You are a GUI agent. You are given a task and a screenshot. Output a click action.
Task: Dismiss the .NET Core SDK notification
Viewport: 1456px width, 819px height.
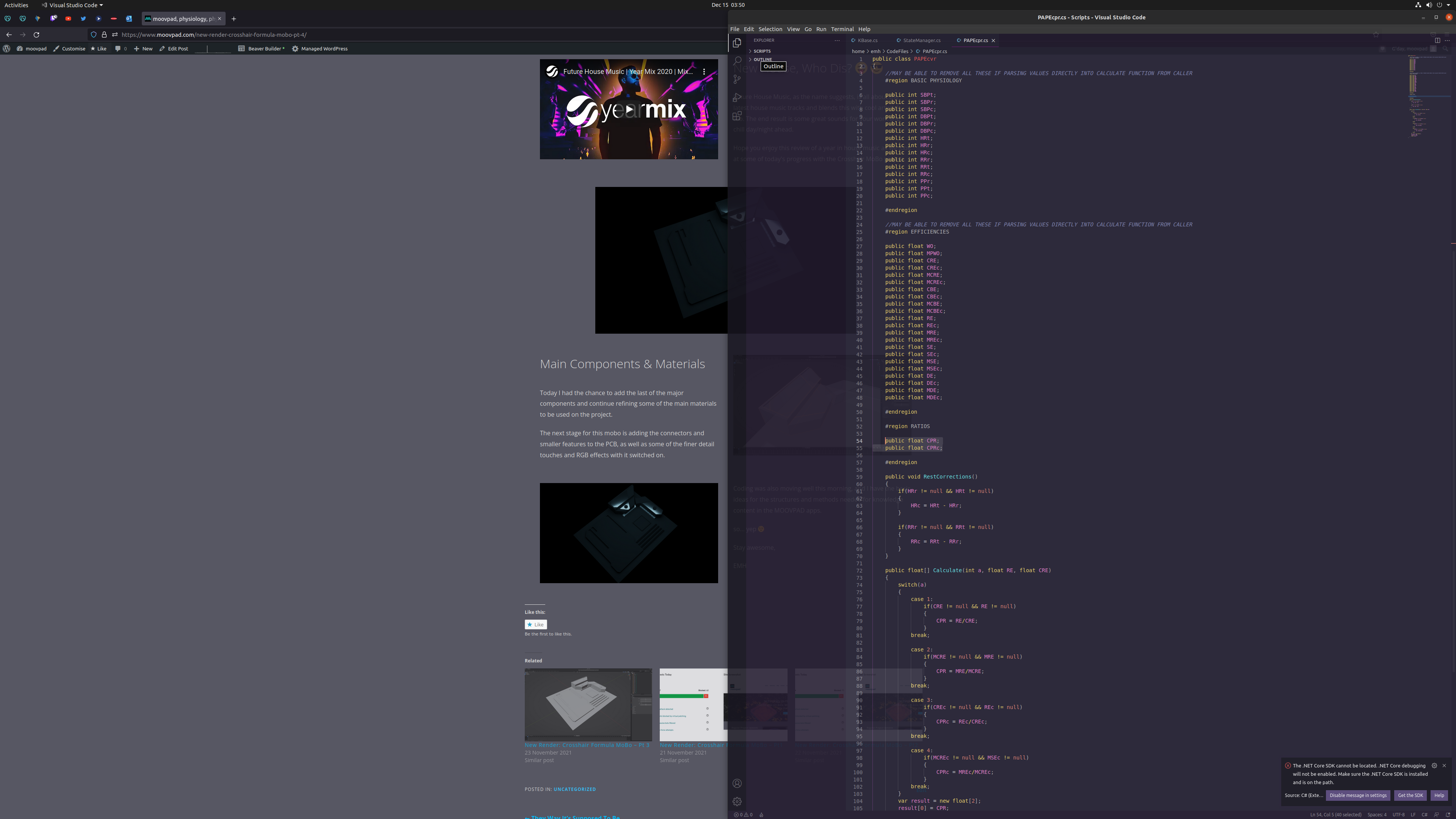(1444, 766)
